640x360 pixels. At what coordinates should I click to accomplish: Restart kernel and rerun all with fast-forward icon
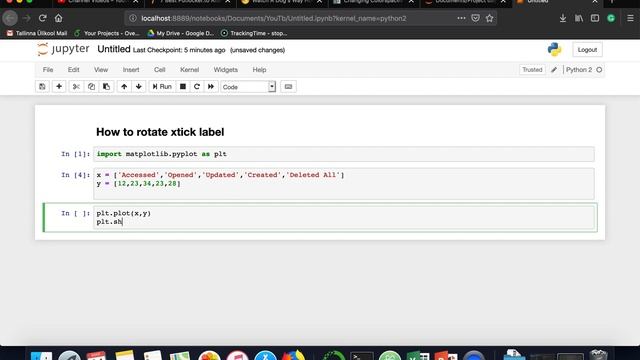(211, 87)
